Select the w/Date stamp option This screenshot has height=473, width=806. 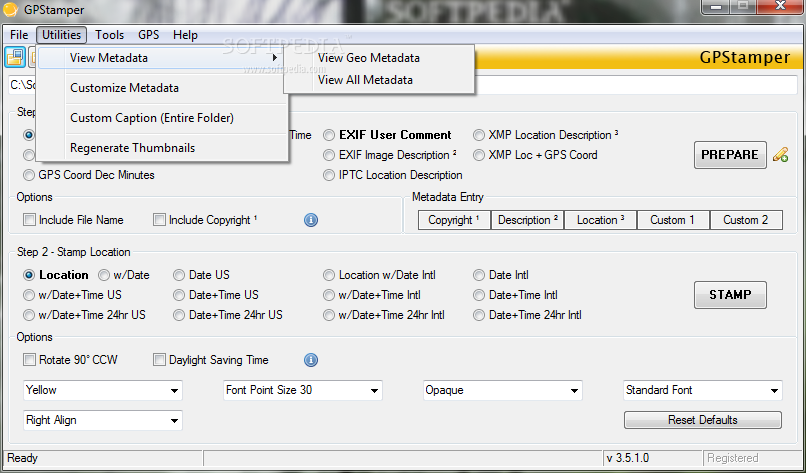pos(124,275)
